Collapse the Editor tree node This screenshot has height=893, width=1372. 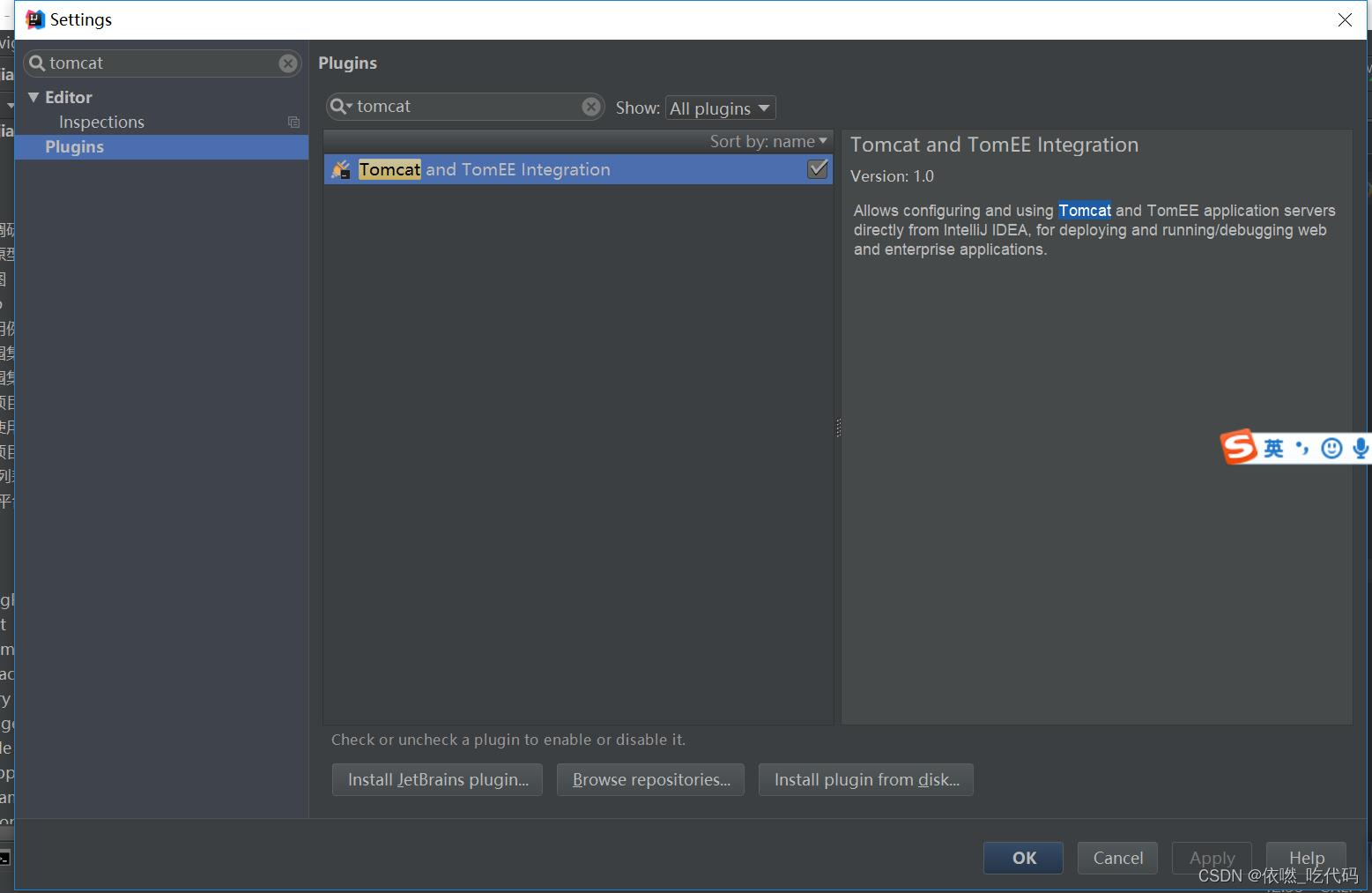tap(33, 97)
